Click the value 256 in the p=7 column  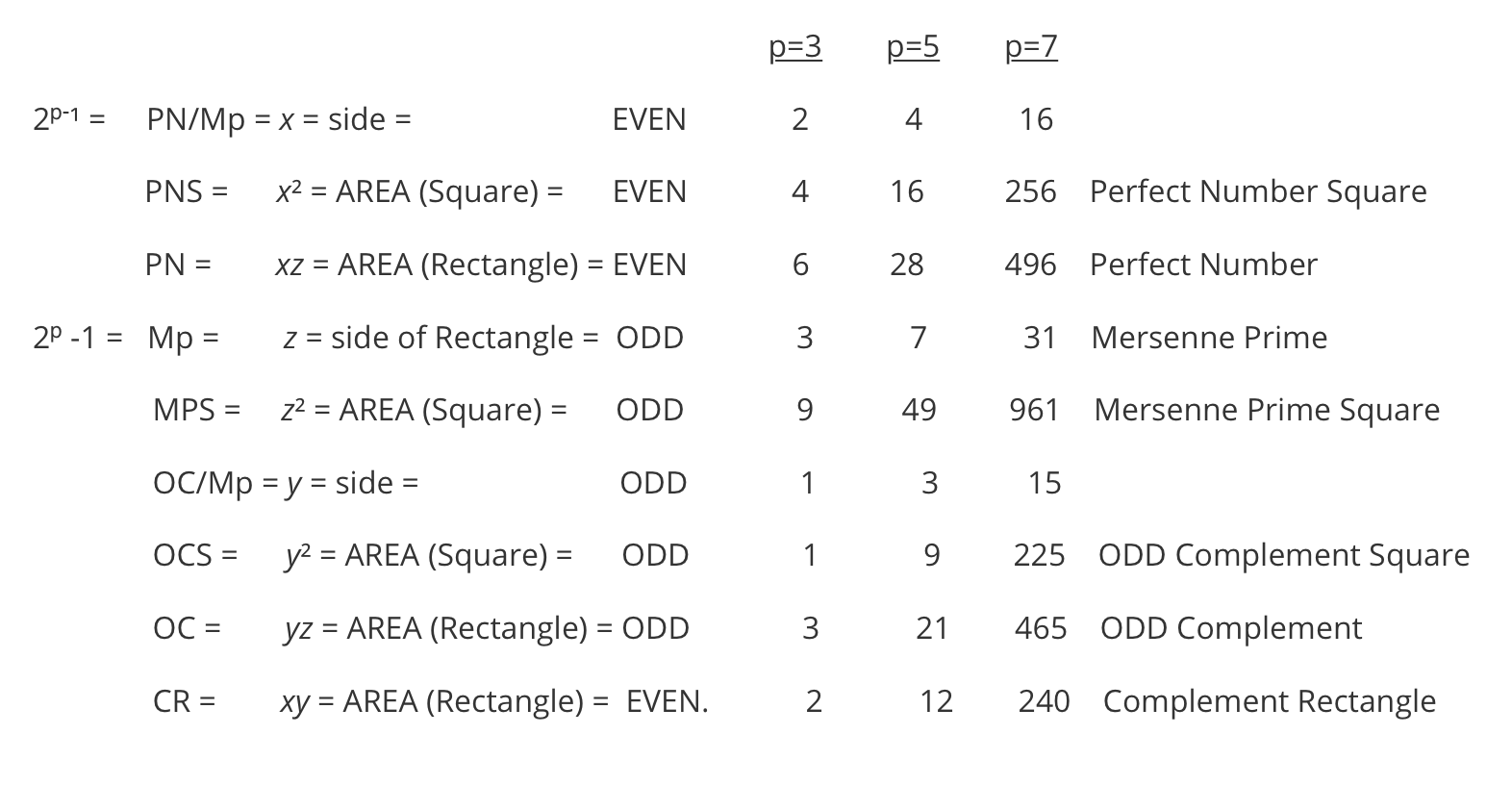click(1030, 191)
